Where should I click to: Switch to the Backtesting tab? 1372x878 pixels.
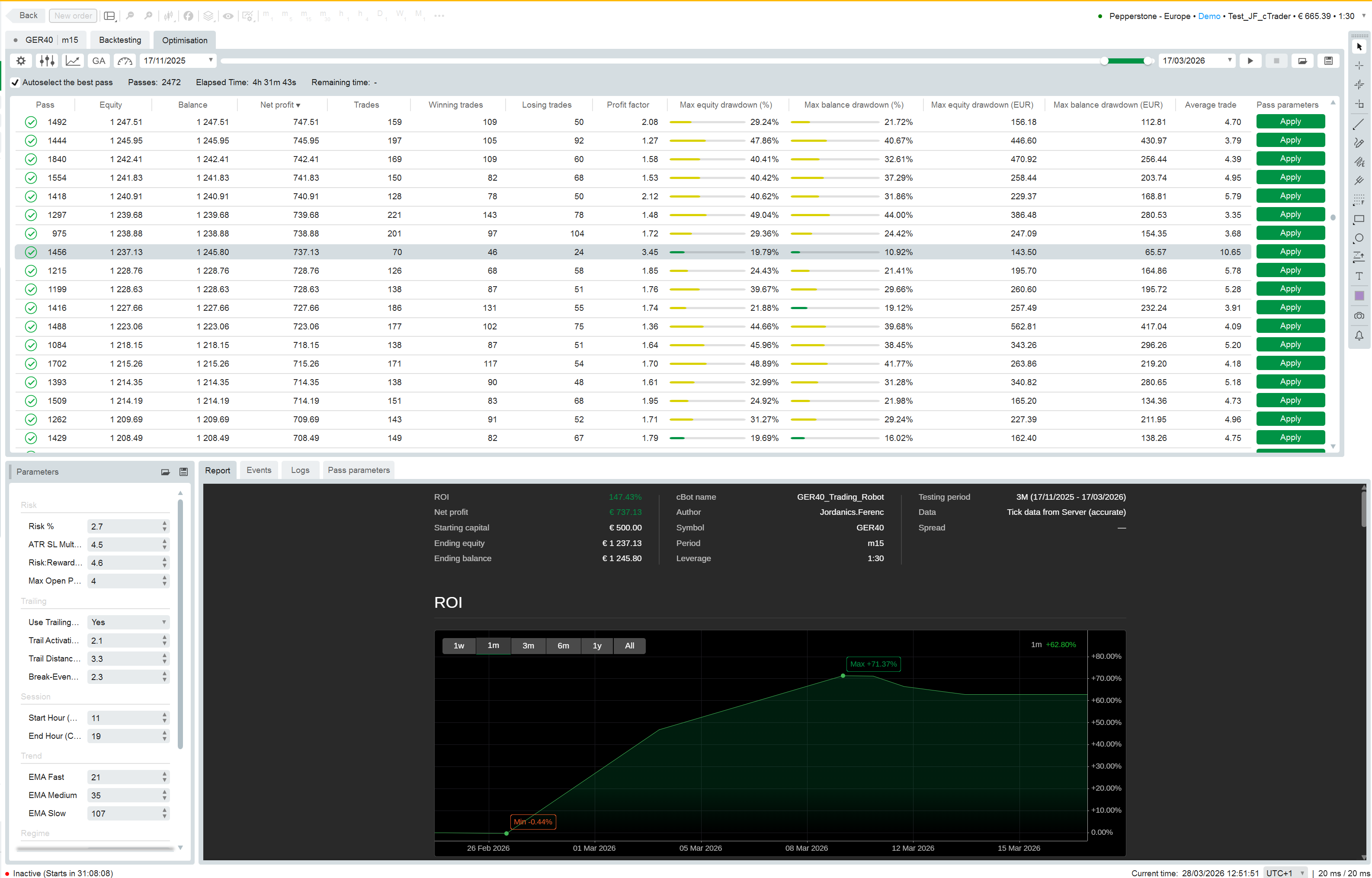click(x=120, y=40)
